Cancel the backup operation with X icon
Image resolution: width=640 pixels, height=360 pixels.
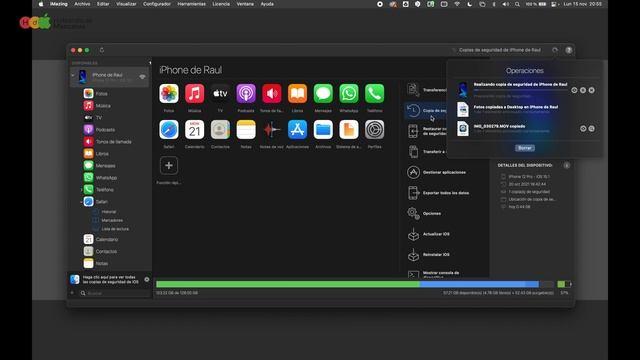pyautogui.click(x=591, y=90)
